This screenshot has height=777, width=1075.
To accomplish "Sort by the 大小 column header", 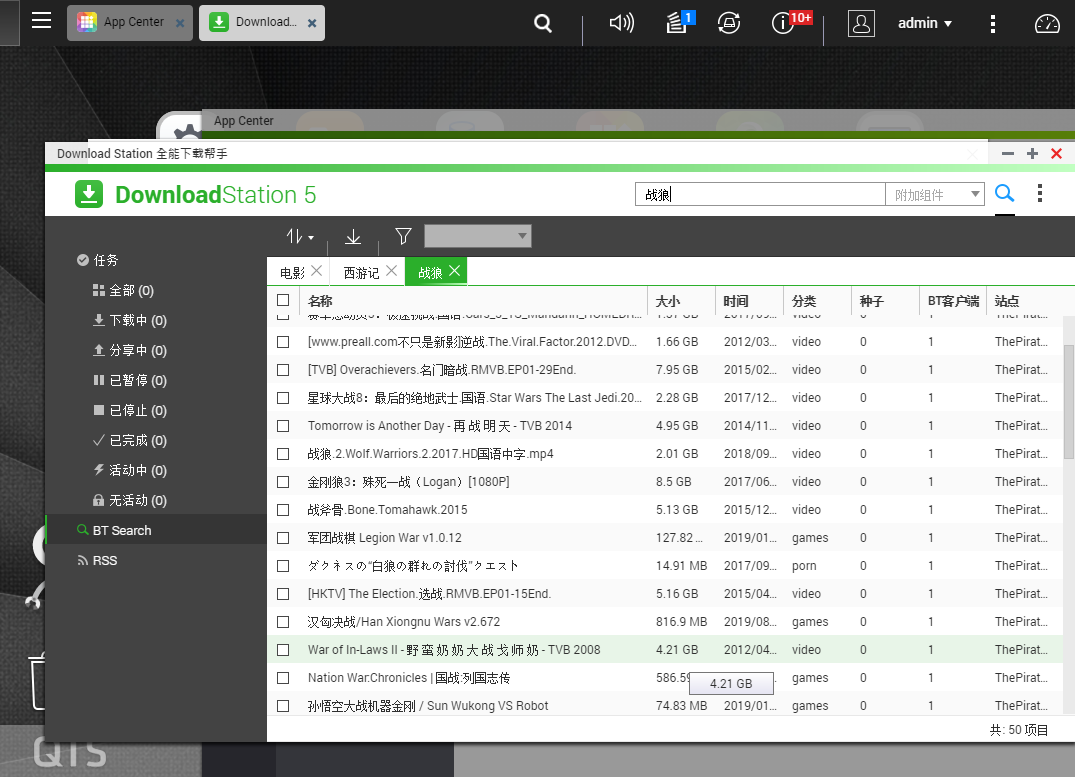I will click(x=681, y=300).
